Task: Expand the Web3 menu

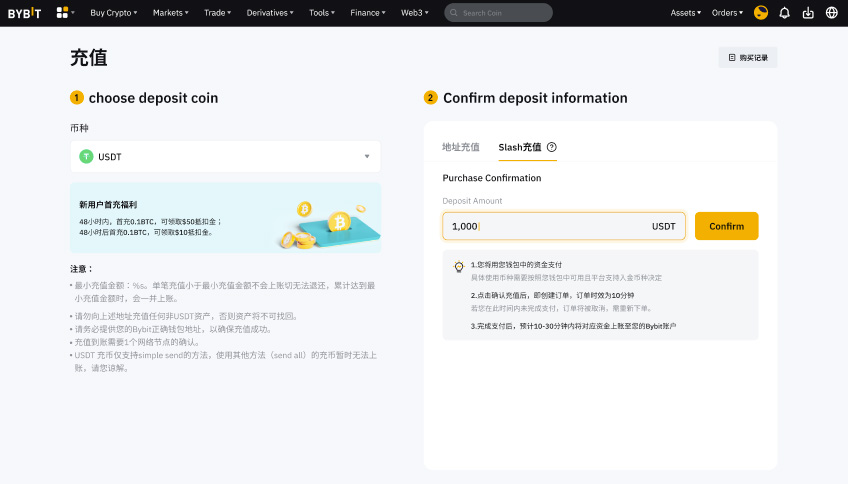Action: pos(415,12)
